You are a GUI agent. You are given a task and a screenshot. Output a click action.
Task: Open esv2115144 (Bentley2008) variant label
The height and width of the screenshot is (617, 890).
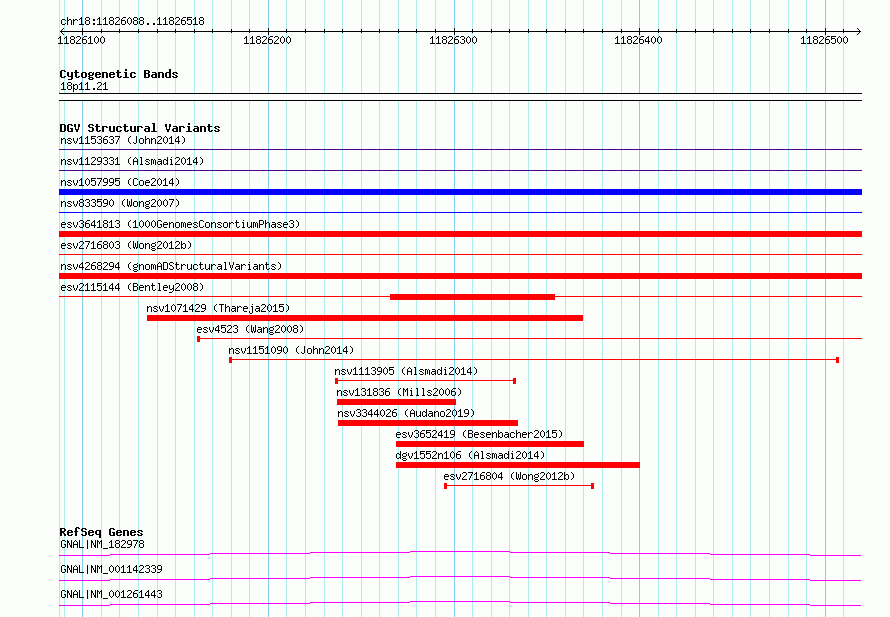(132, 287)
